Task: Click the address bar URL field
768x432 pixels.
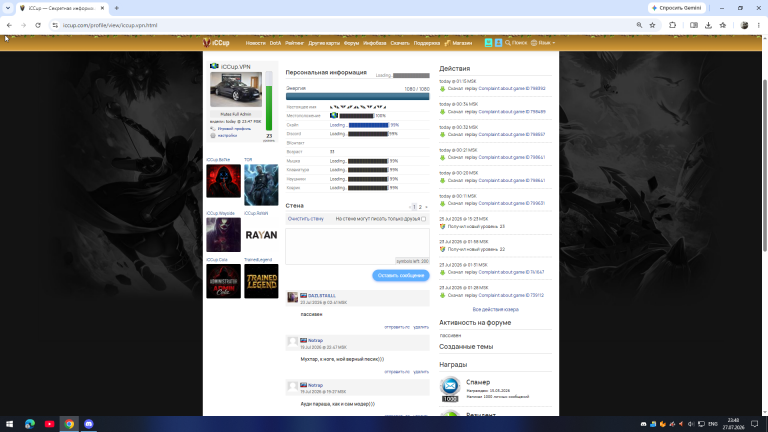Action: pyautogui.click(x=343, y=25)
